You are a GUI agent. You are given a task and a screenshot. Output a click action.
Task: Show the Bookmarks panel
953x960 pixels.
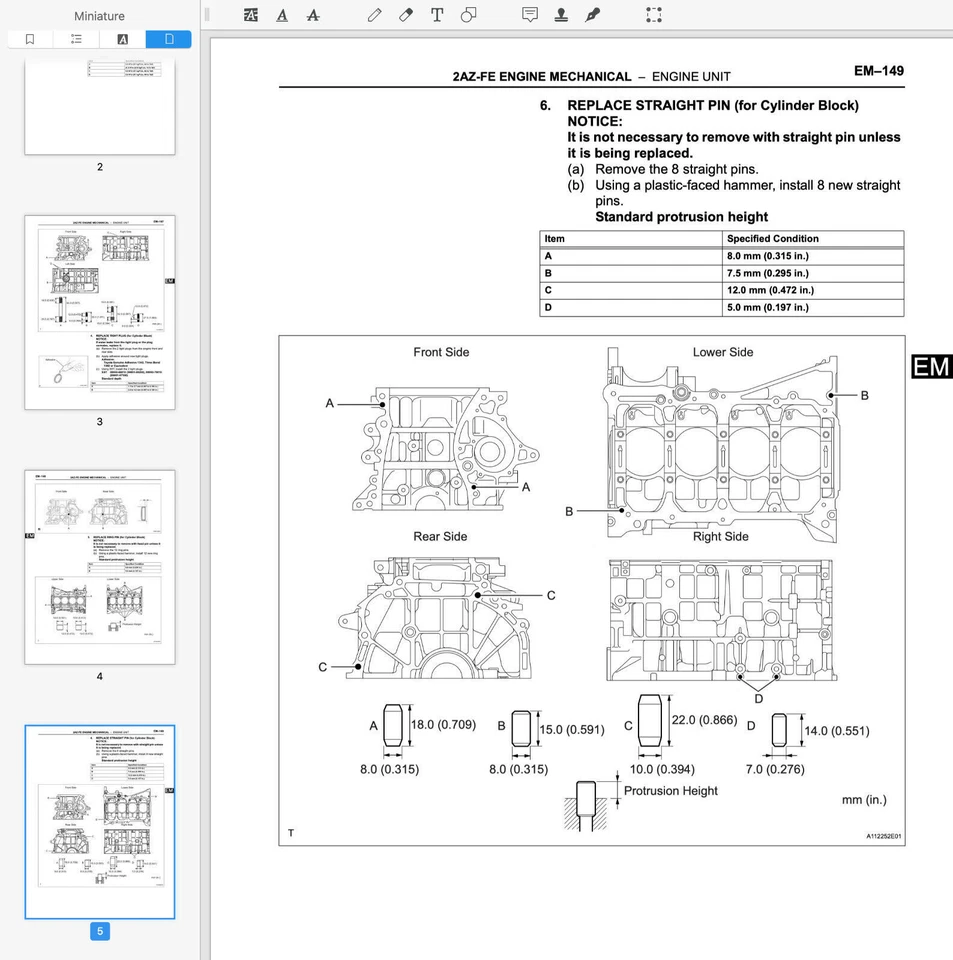[x=31, y=38]
